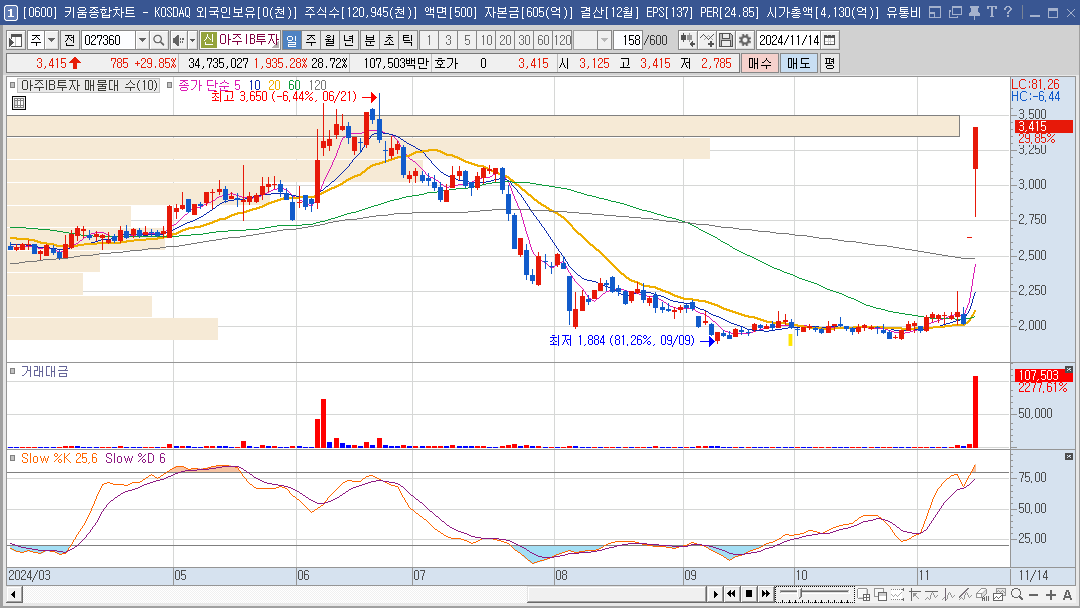Open the interval value dropdown after 120
Screen dimensions: 1080x608
(x=604, y=41)
